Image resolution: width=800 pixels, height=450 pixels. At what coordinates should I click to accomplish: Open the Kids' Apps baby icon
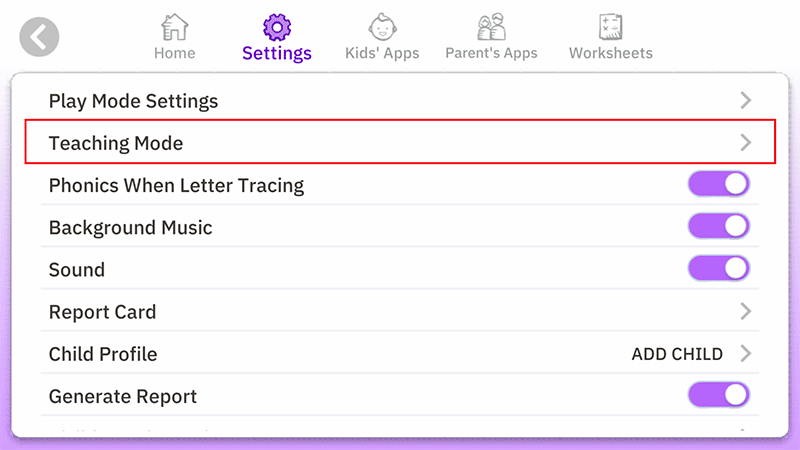pos(381,27)
